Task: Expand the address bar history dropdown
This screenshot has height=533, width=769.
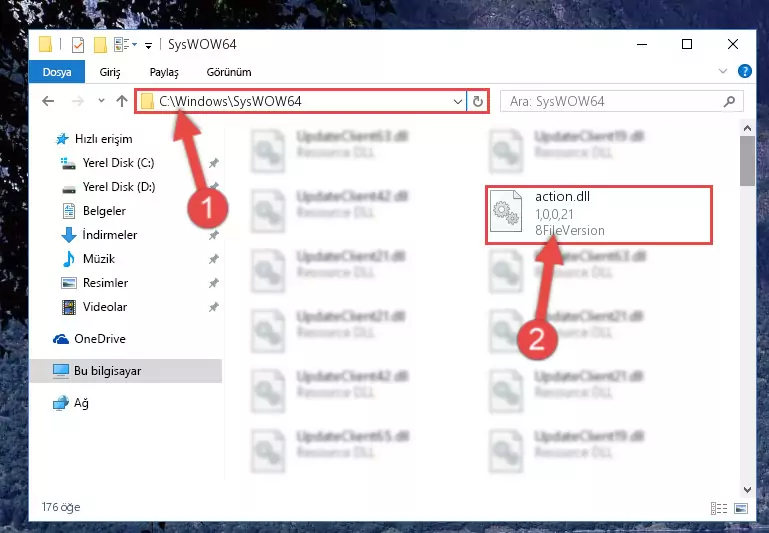Action: 458,102
